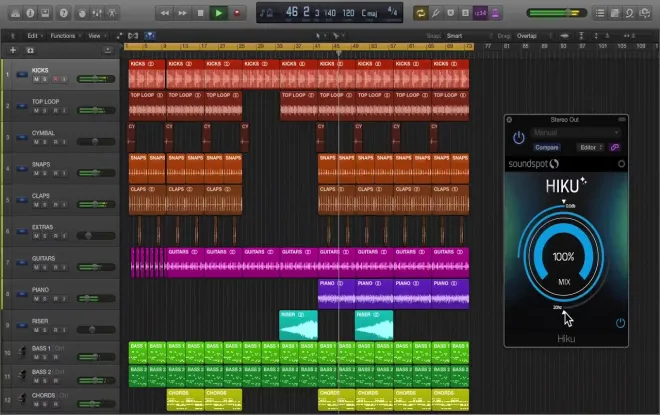Open the Functions menu
The width and height of the screenshot is (660, 415).
(65, 36)
